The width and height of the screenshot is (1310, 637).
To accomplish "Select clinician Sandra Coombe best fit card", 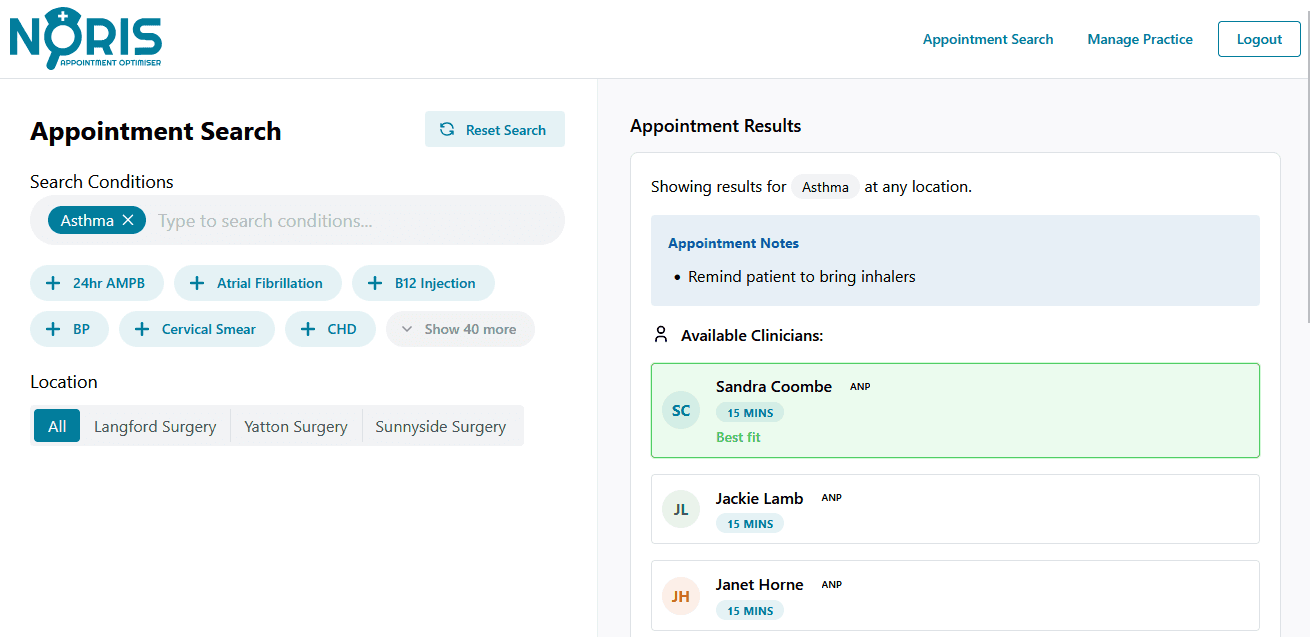I will coord(955,411).
